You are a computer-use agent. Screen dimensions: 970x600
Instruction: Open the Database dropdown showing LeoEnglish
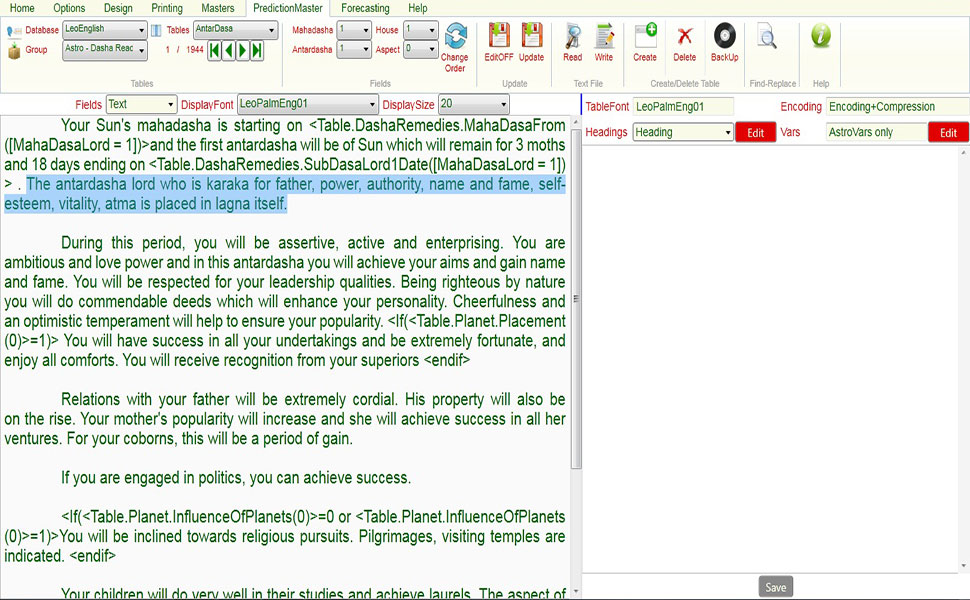point(105,30)
